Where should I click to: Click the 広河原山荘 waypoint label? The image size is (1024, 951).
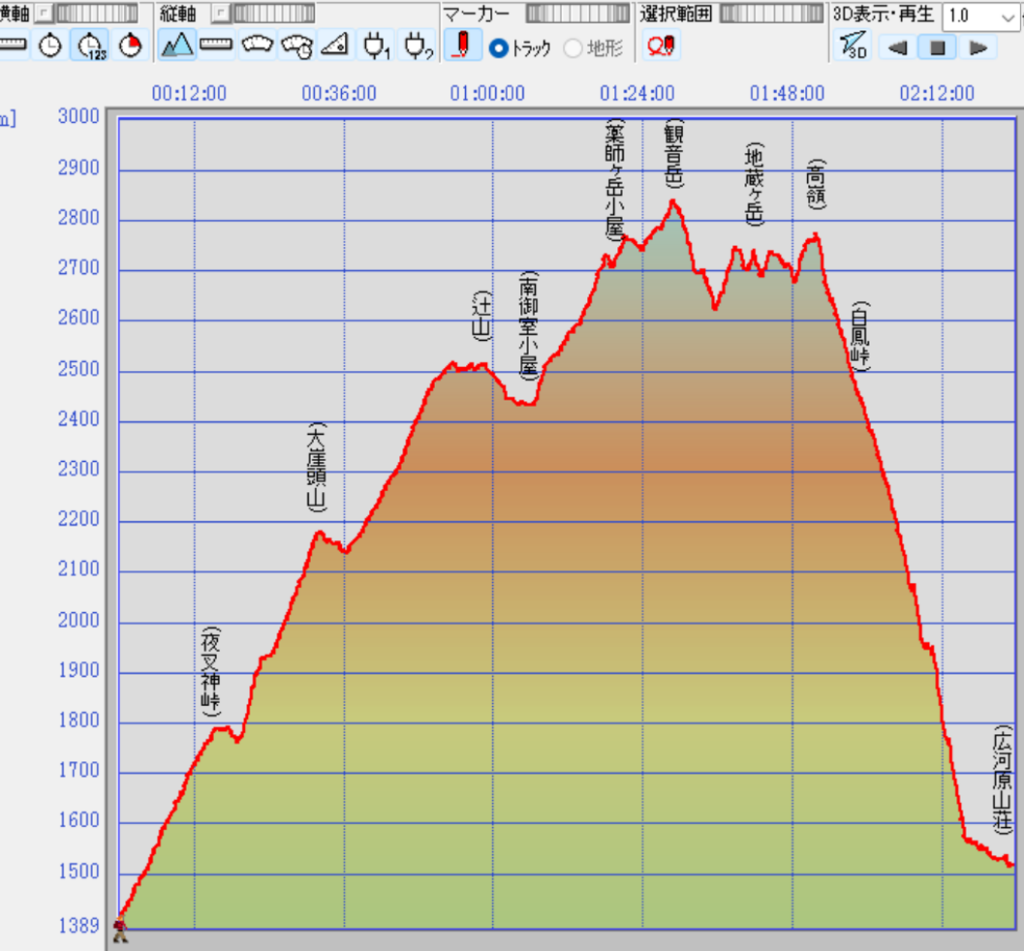tap(1002, 779)
